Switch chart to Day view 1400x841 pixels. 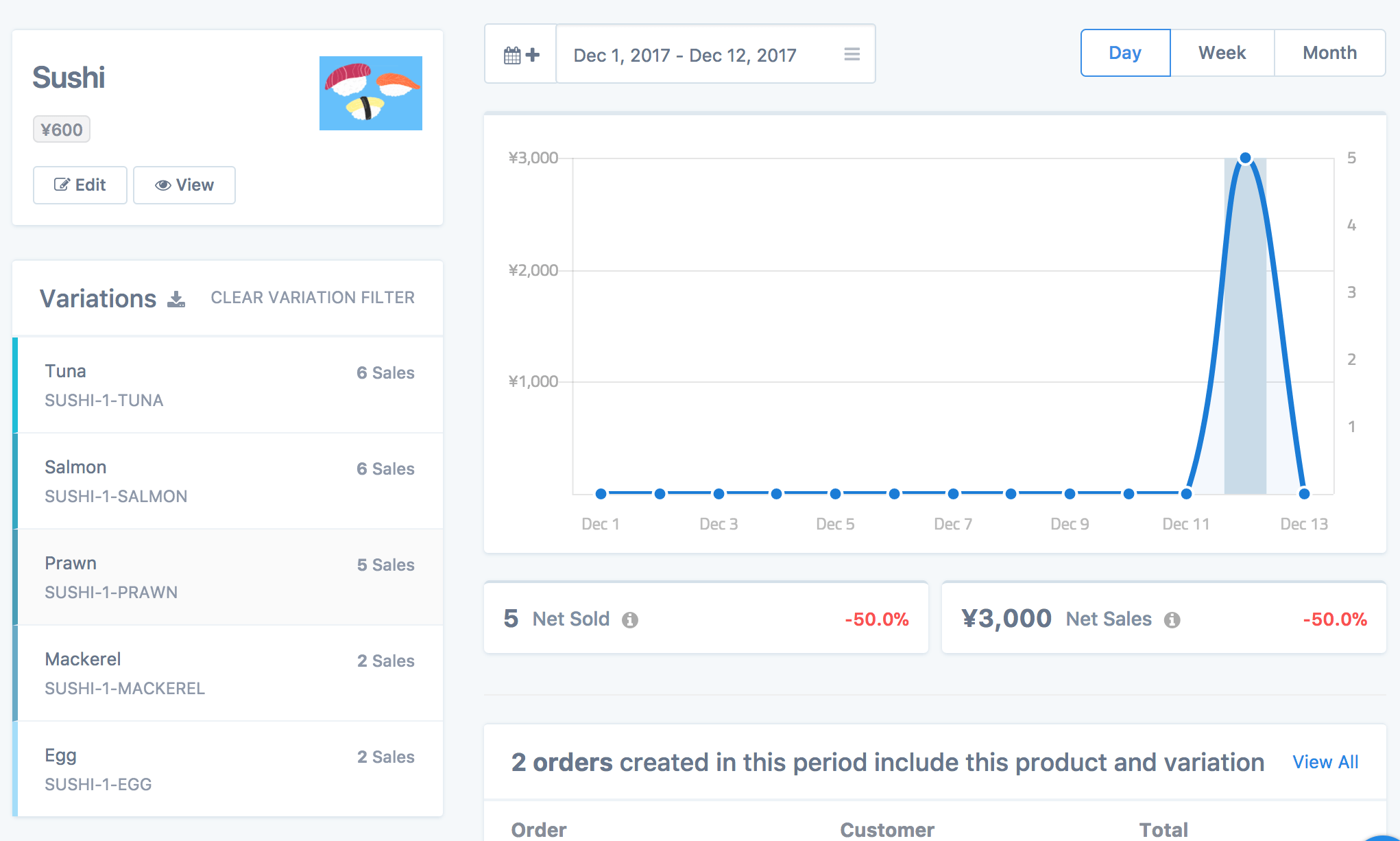tap(1124, 53)
